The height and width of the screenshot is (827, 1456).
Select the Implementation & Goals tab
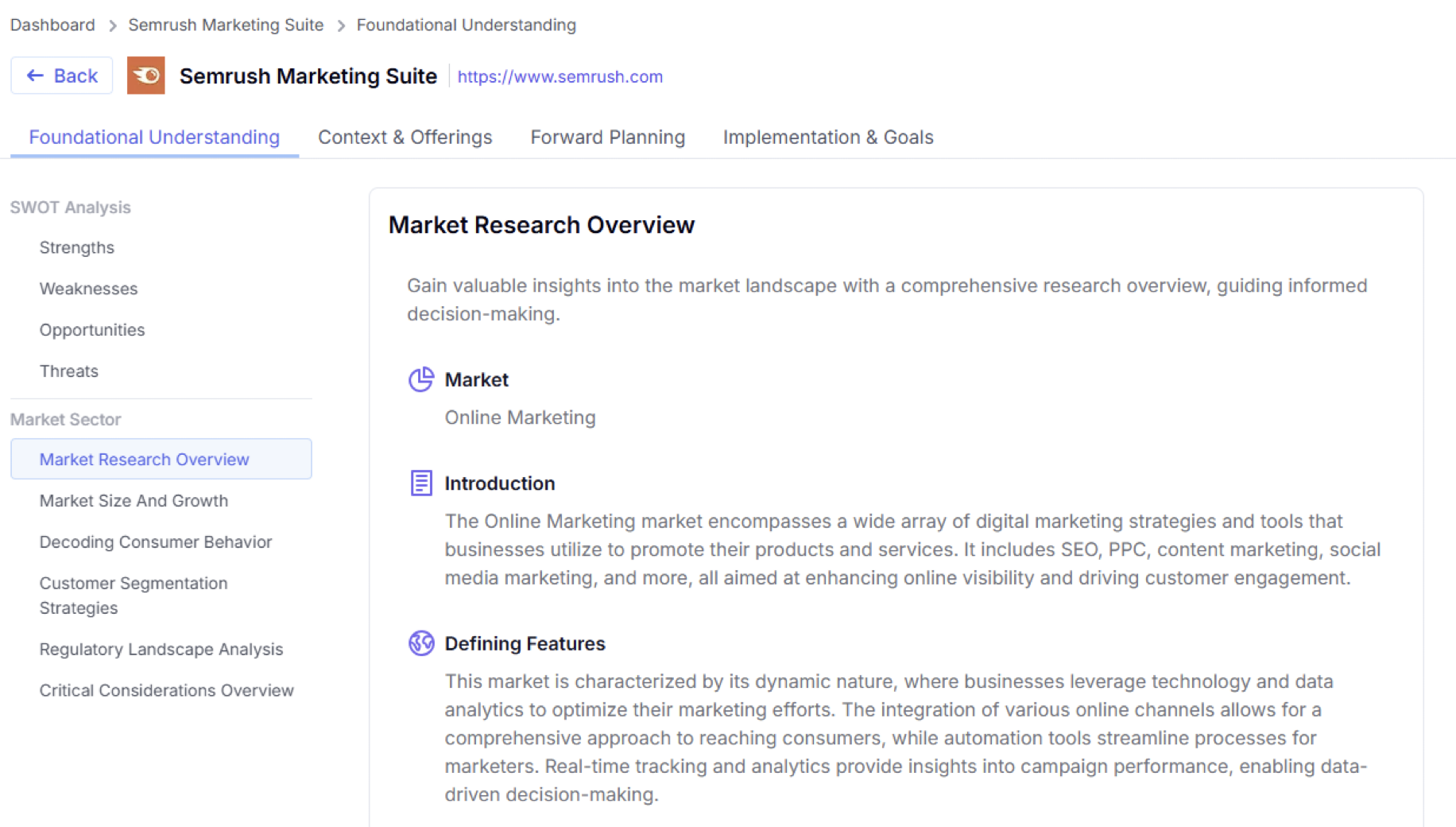[x=827, y=137]
